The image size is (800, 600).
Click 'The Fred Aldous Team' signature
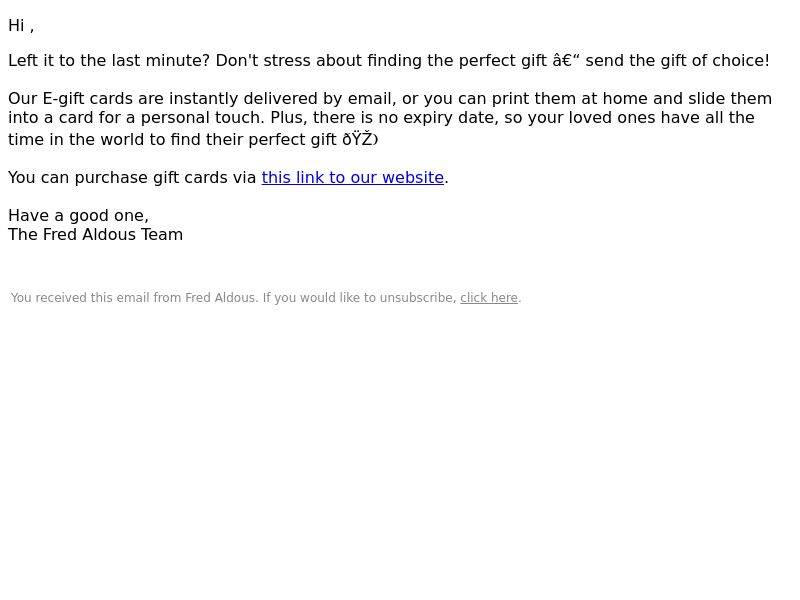tap(95, 235)
